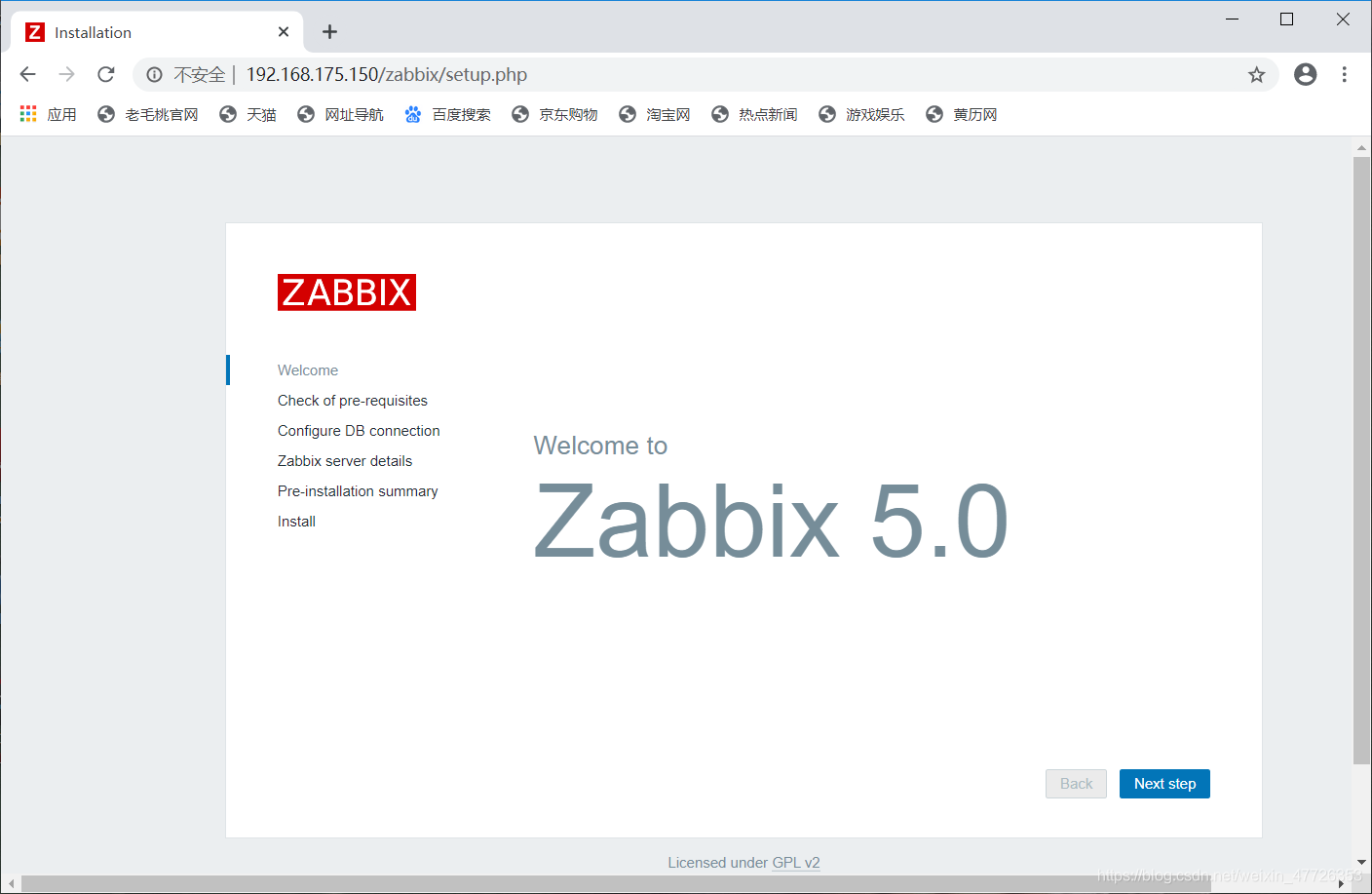Screen dimensions: 1372x894
Task: Click the ZABBIX logo
Action: (347, 292)
